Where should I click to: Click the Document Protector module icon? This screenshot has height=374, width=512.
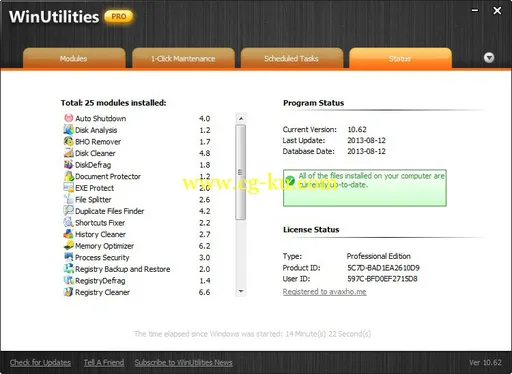click(x=69, y=176)
